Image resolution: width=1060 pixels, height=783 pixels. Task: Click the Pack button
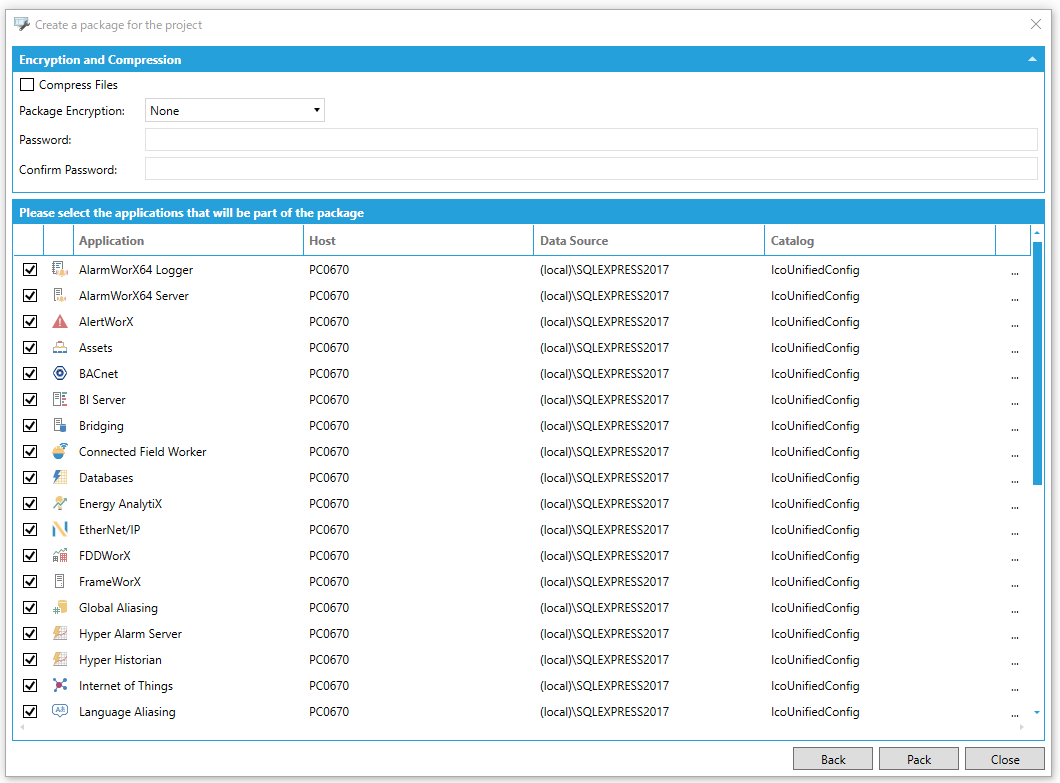(x=919, y=759)
